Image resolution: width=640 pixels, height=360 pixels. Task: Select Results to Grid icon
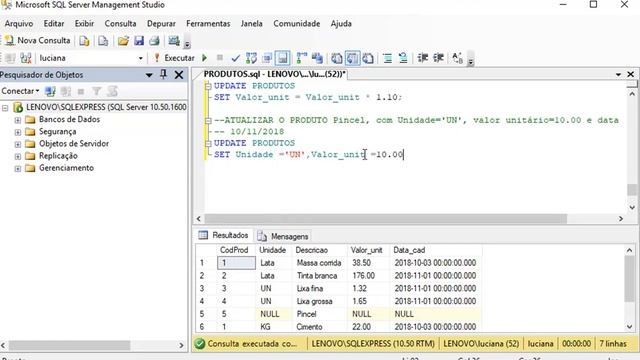(x=352, y=58)
